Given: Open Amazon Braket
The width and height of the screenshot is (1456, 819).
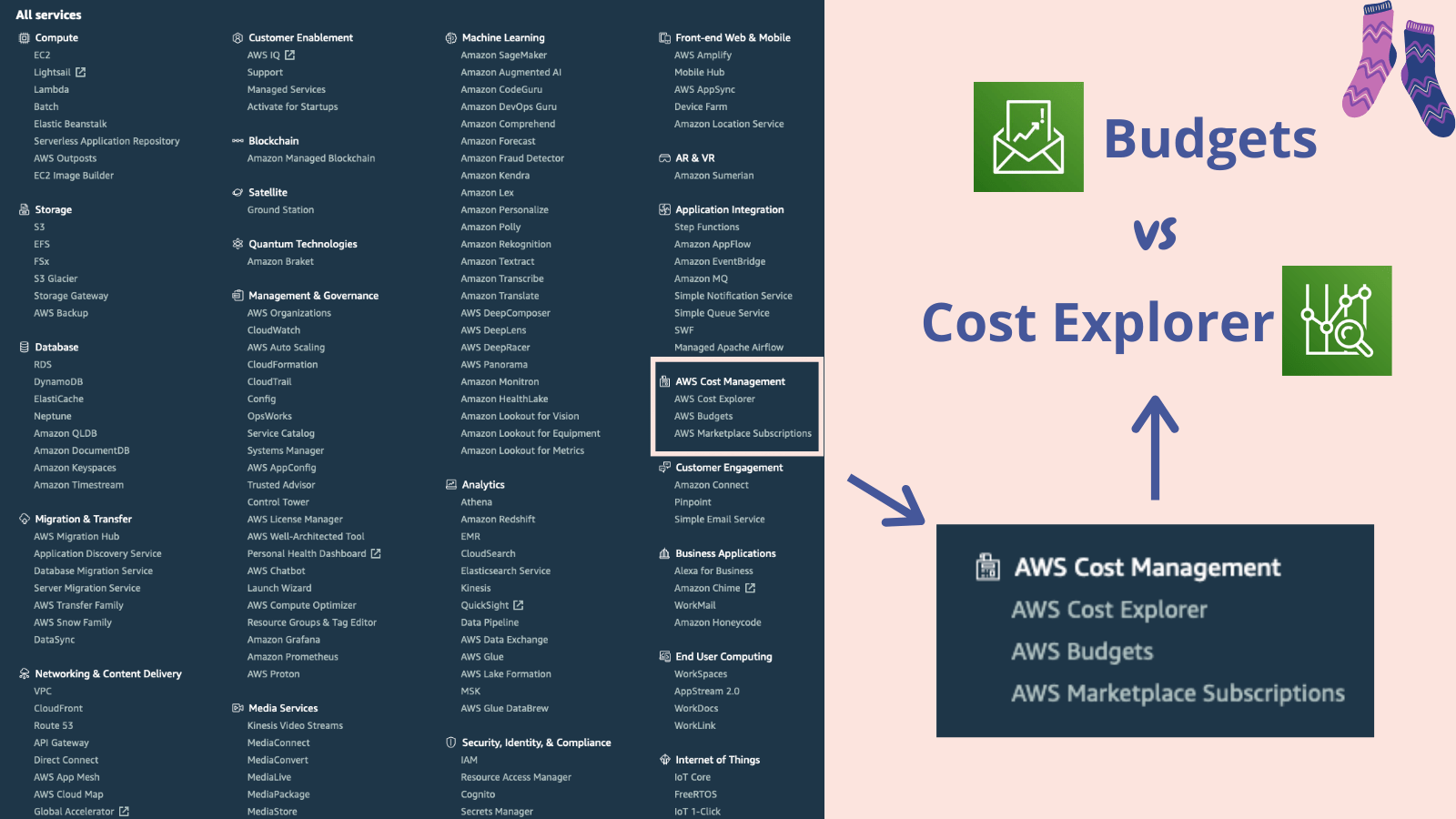Looking at the screenshot, I should [279, 261].
